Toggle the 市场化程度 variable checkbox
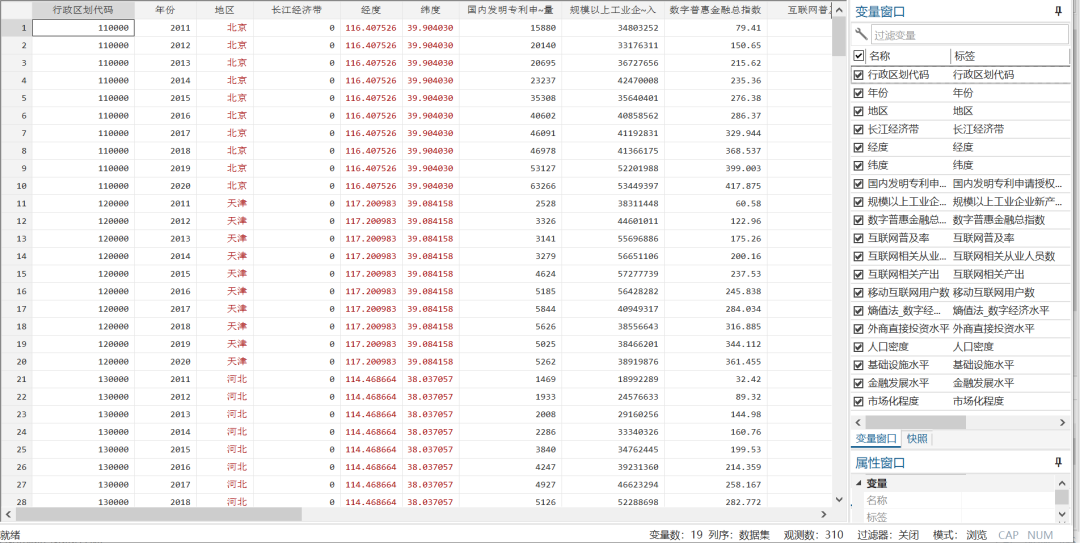1080x543 pixels. [x=858, y=402]
